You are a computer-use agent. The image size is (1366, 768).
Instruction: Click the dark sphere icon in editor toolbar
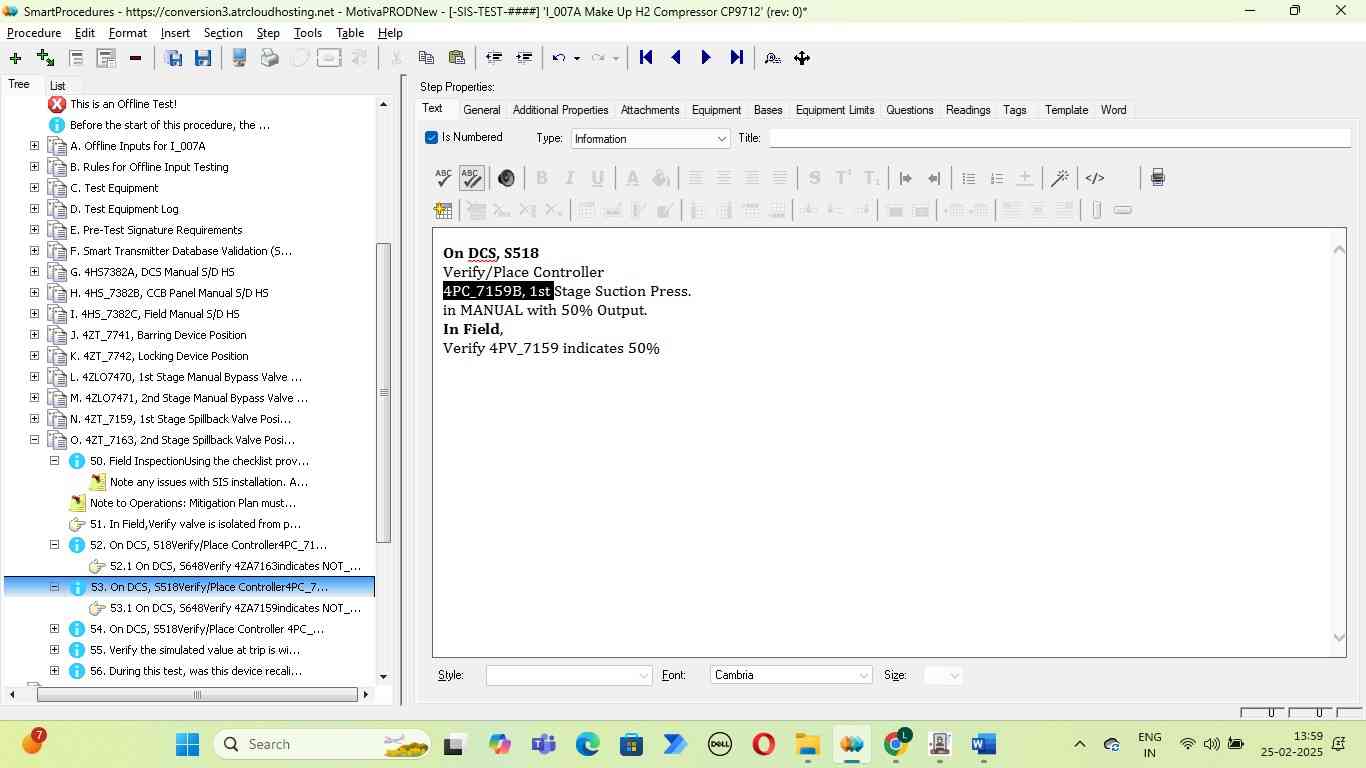[x=506, y=178]
